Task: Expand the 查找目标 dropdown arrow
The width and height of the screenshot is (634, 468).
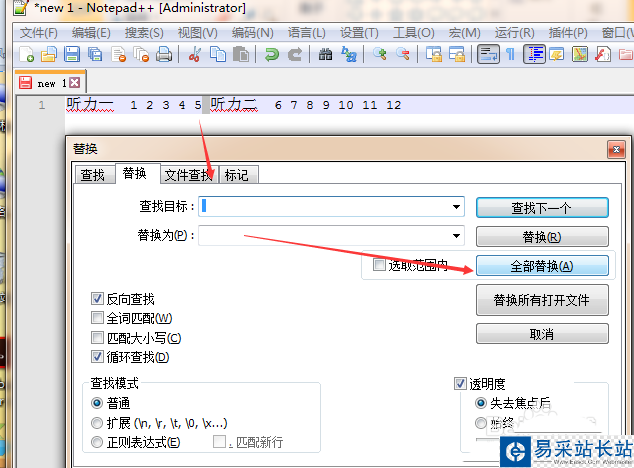Action: click(x=456, y=207)
